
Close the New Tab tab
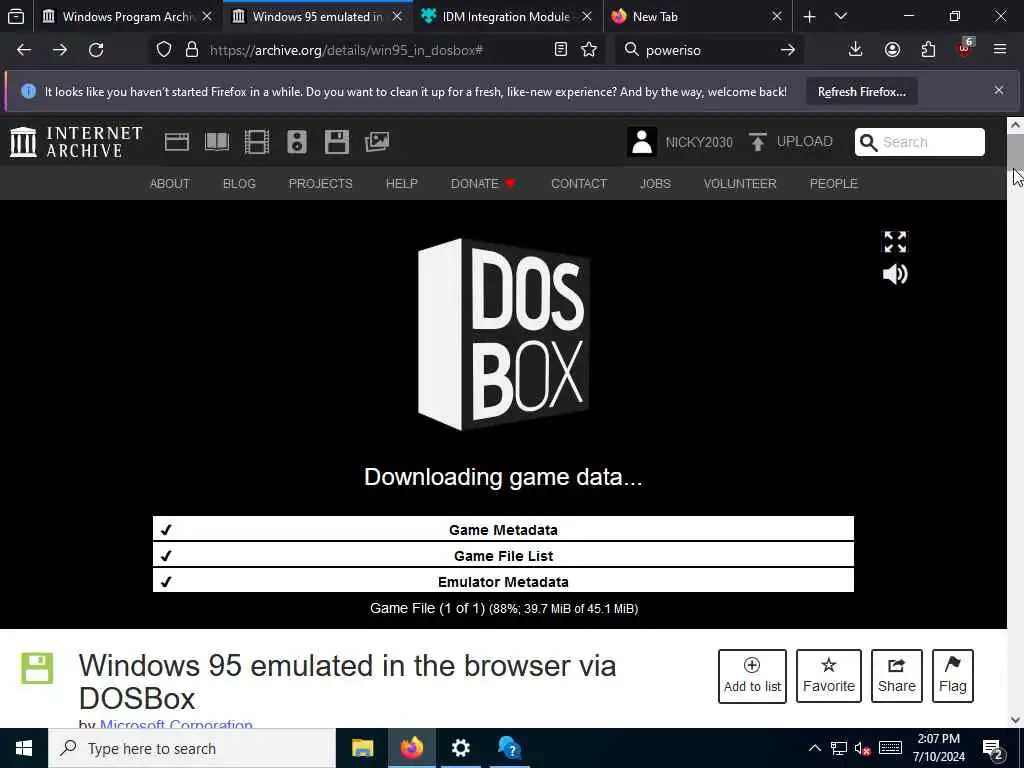coord(776,17)
